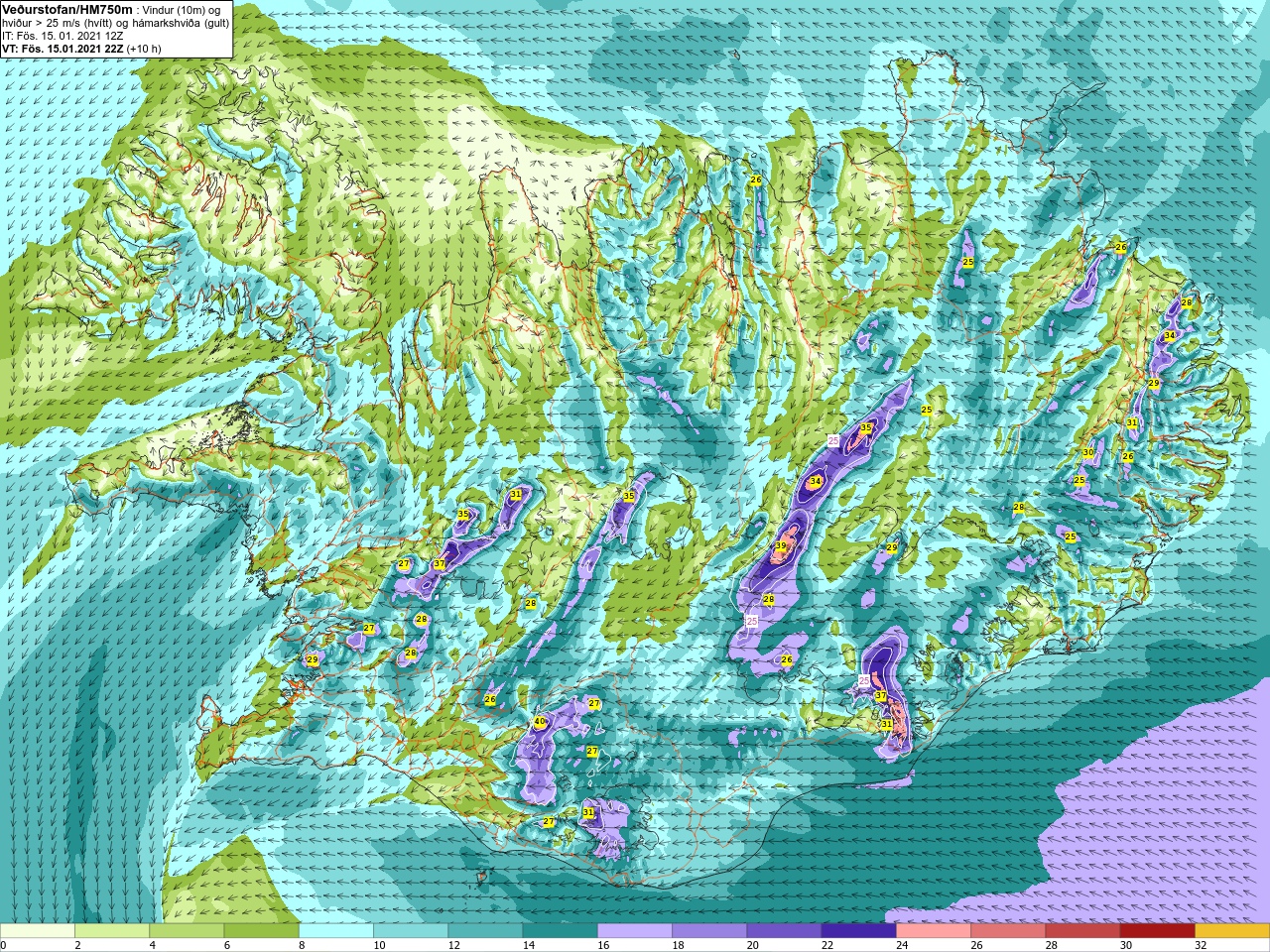Pick the 12–14 m/s teal legend swatch
This screenshot has width=1270, height=952.
(x=485, y=931)
